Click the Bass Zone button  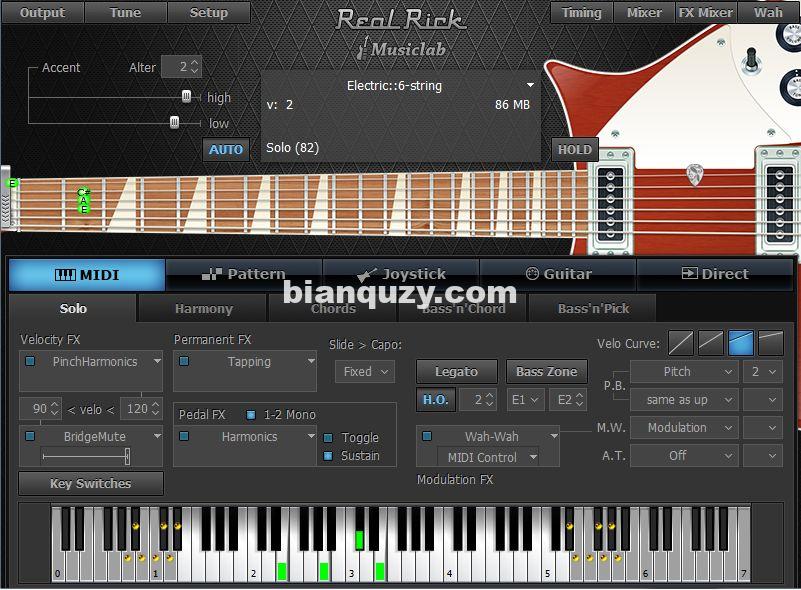click(x=547, y=371)
